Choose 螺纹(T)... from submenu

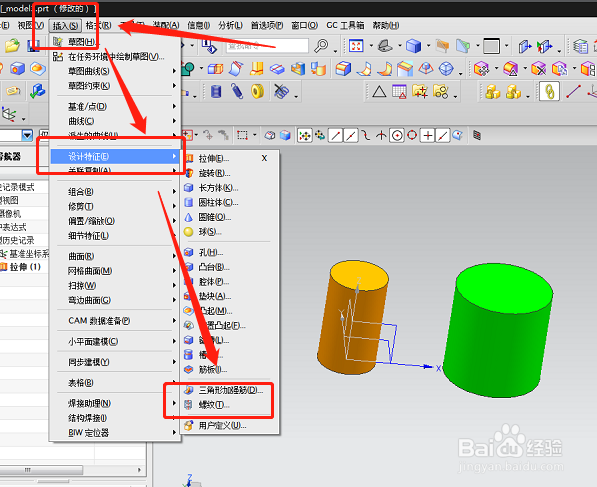pos(231,405)
